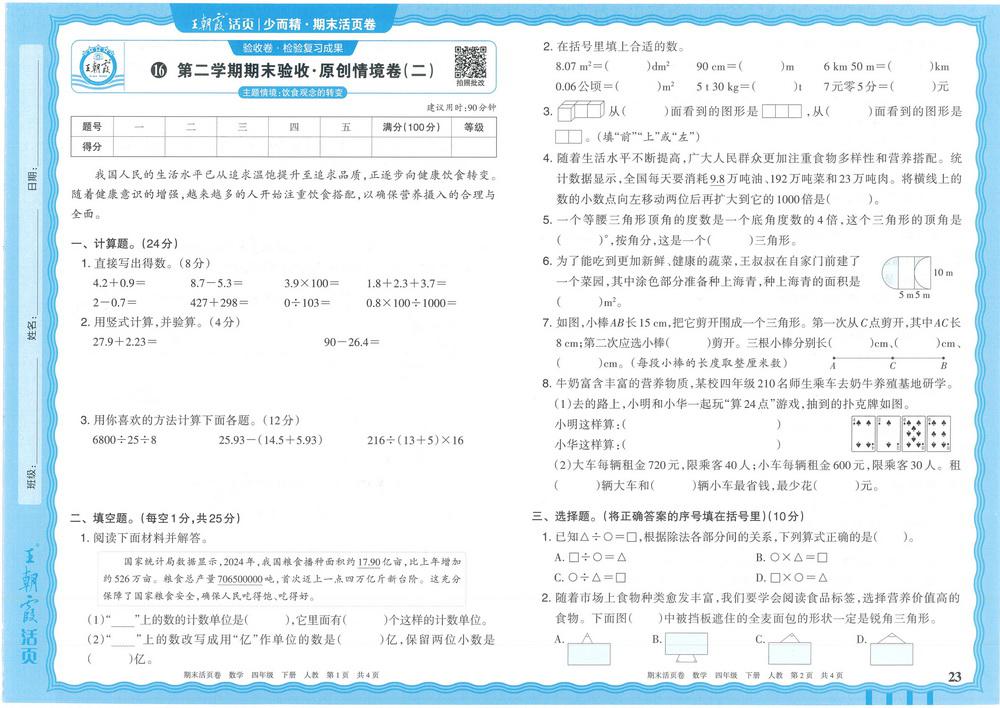Click the second playing card in question 8
Image resolution: width=1000 pixels, height=708 pixels.
tap(888, 434)
